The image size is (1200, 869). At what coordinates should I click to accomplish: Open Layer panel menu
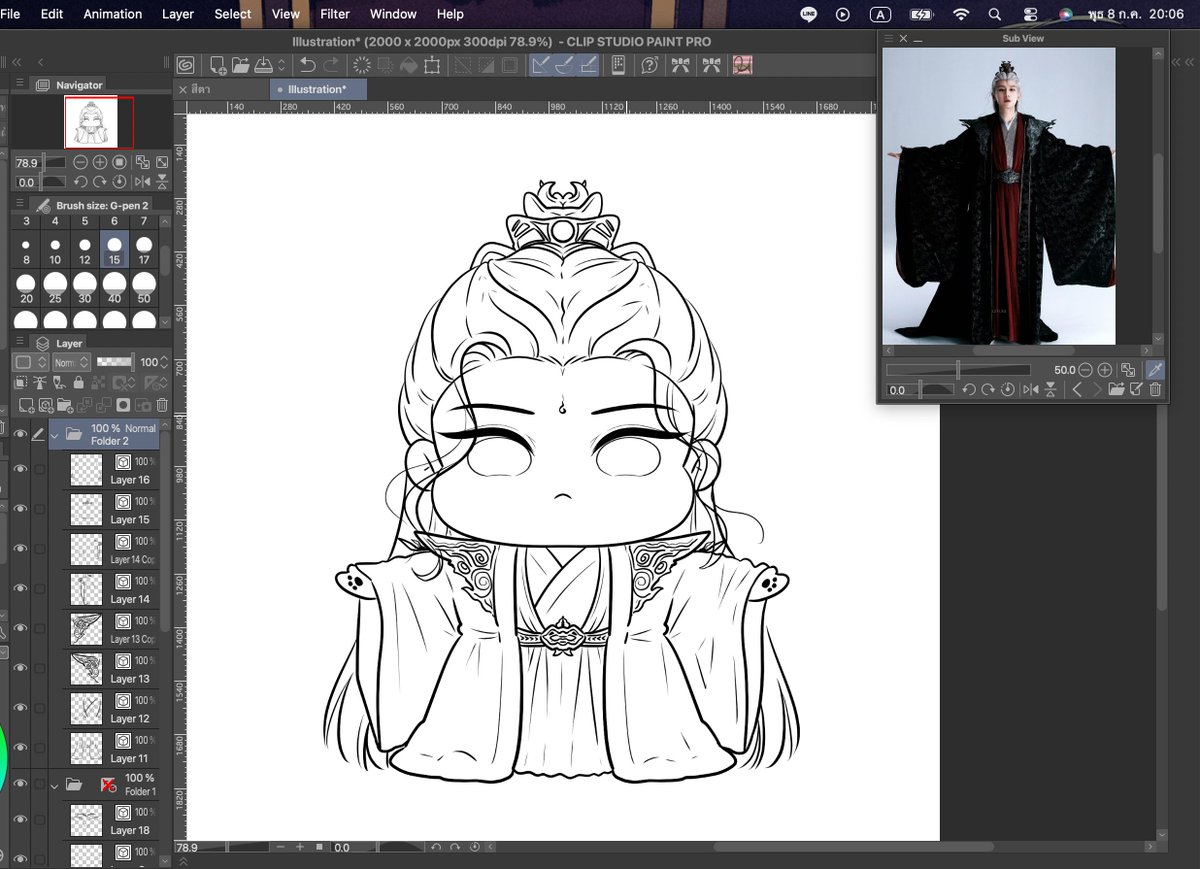[x=19, y=342]
